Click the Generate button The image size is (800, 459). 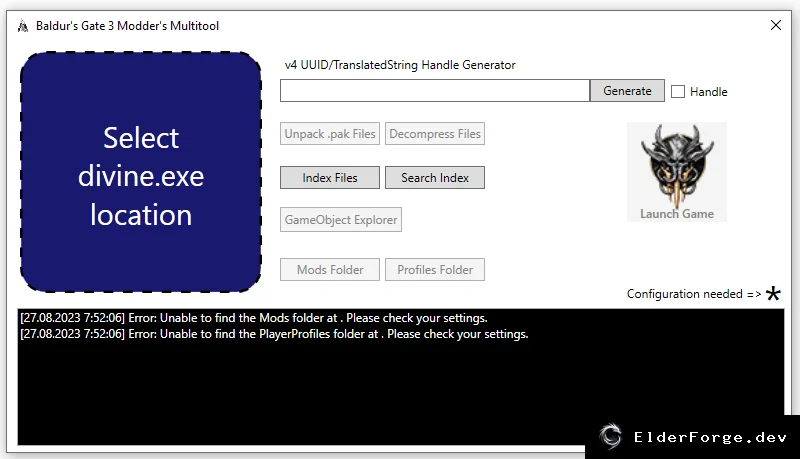pyautogui.click(x=627, y=91)
